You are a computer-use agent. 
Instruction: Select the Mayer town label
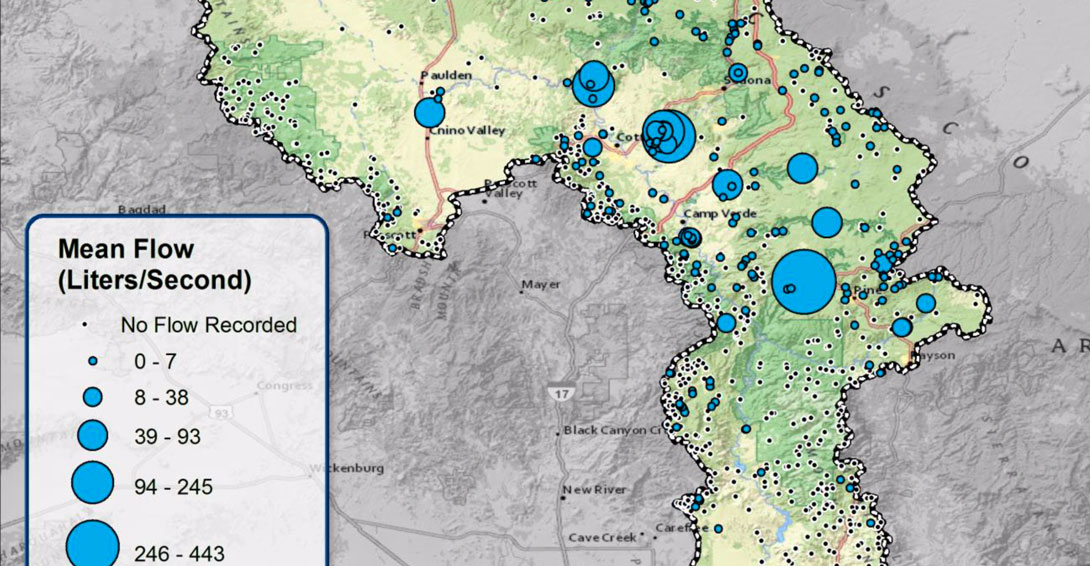(541, 285)
